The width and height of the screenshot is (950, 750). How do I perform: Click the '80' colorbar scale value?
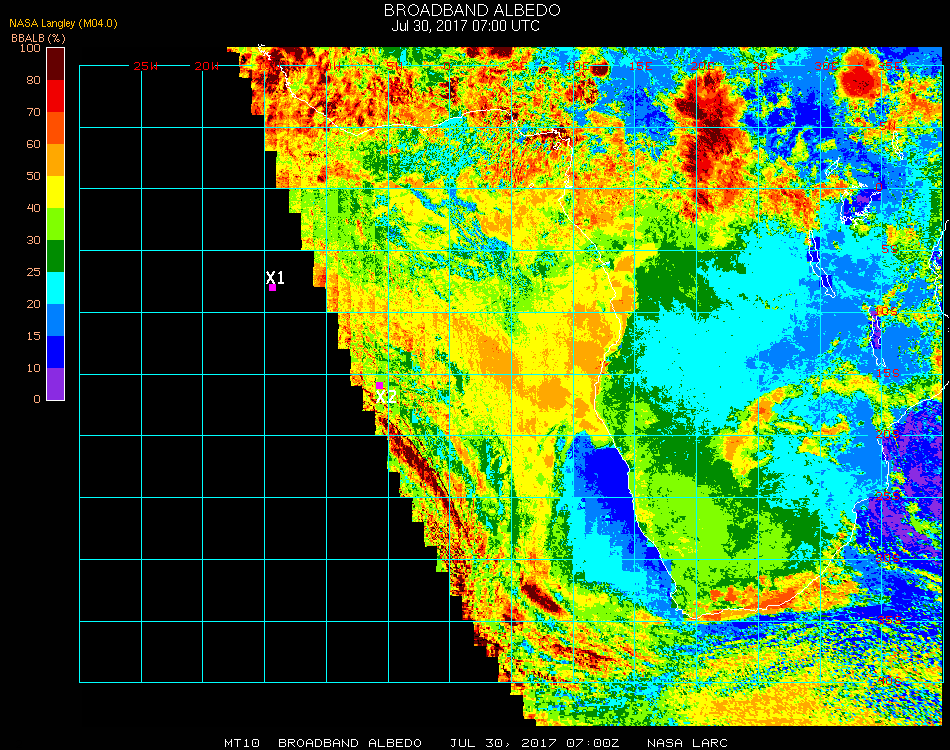coord(33,80)
